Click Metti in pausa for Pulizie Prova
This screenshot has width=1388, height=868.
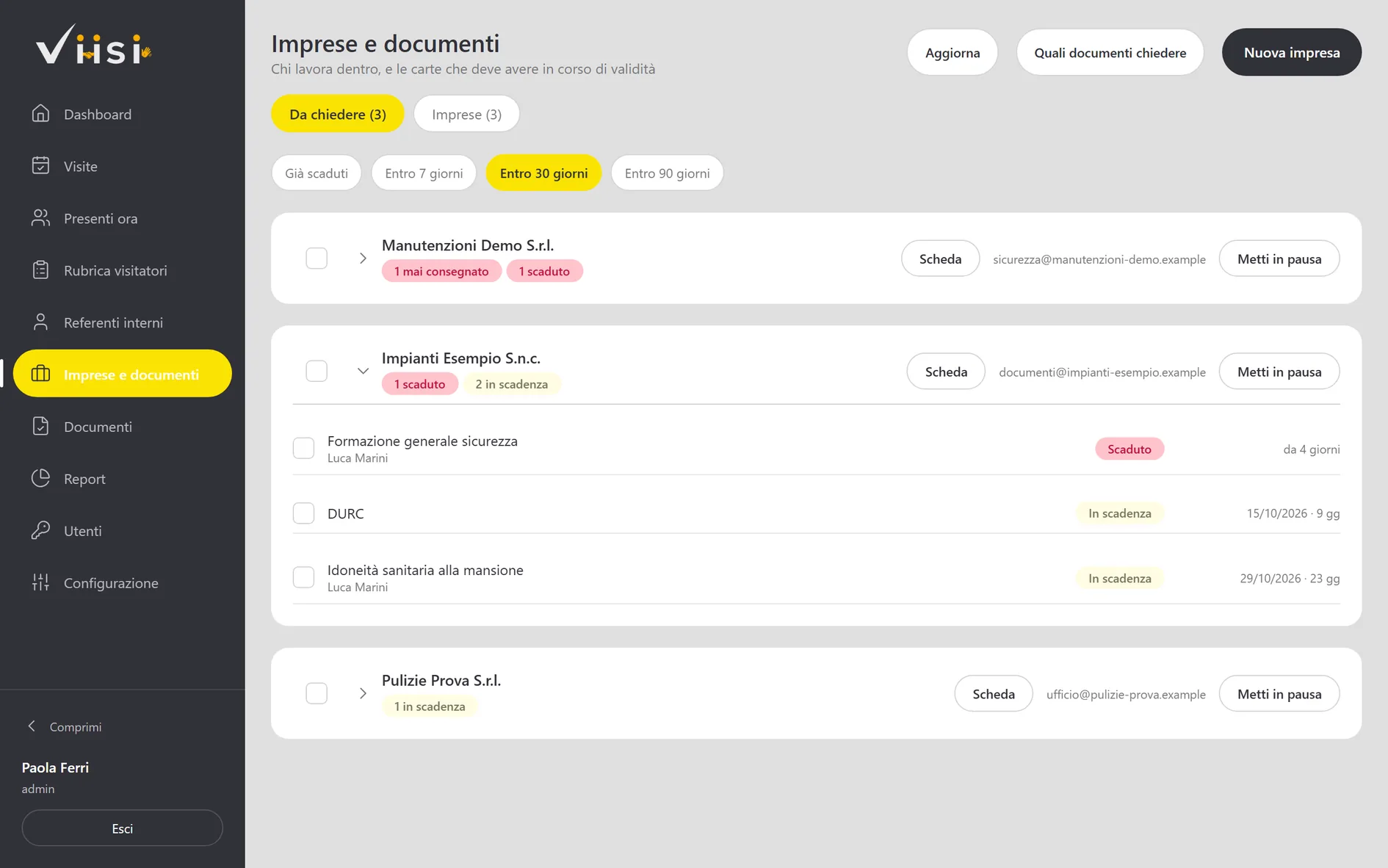[1279, 694]
